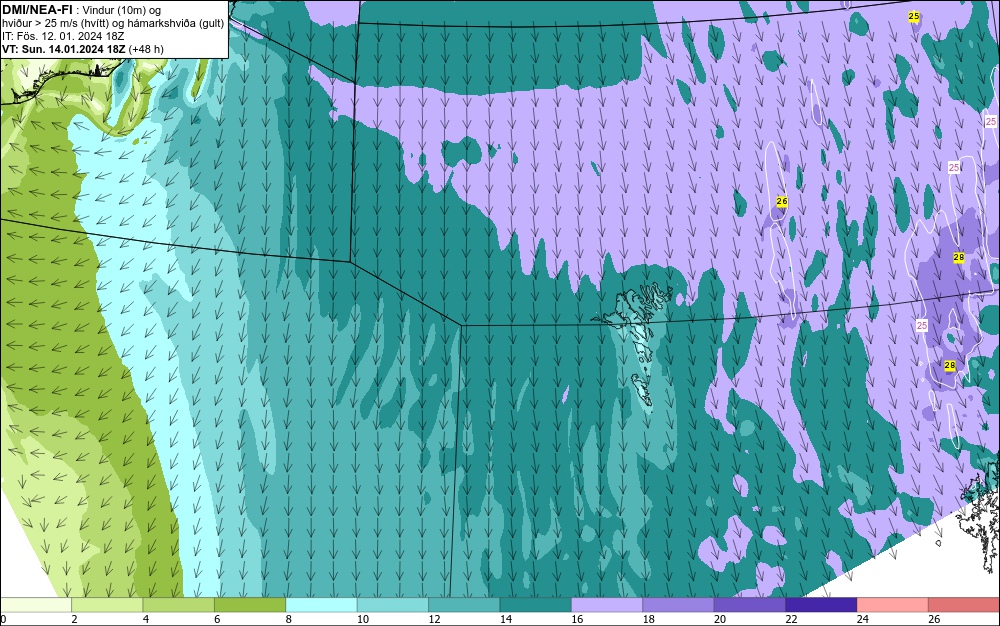
Task: Click the DMI/NEA-FI title text
Action: pyautogui.click(x=37, y=10)
